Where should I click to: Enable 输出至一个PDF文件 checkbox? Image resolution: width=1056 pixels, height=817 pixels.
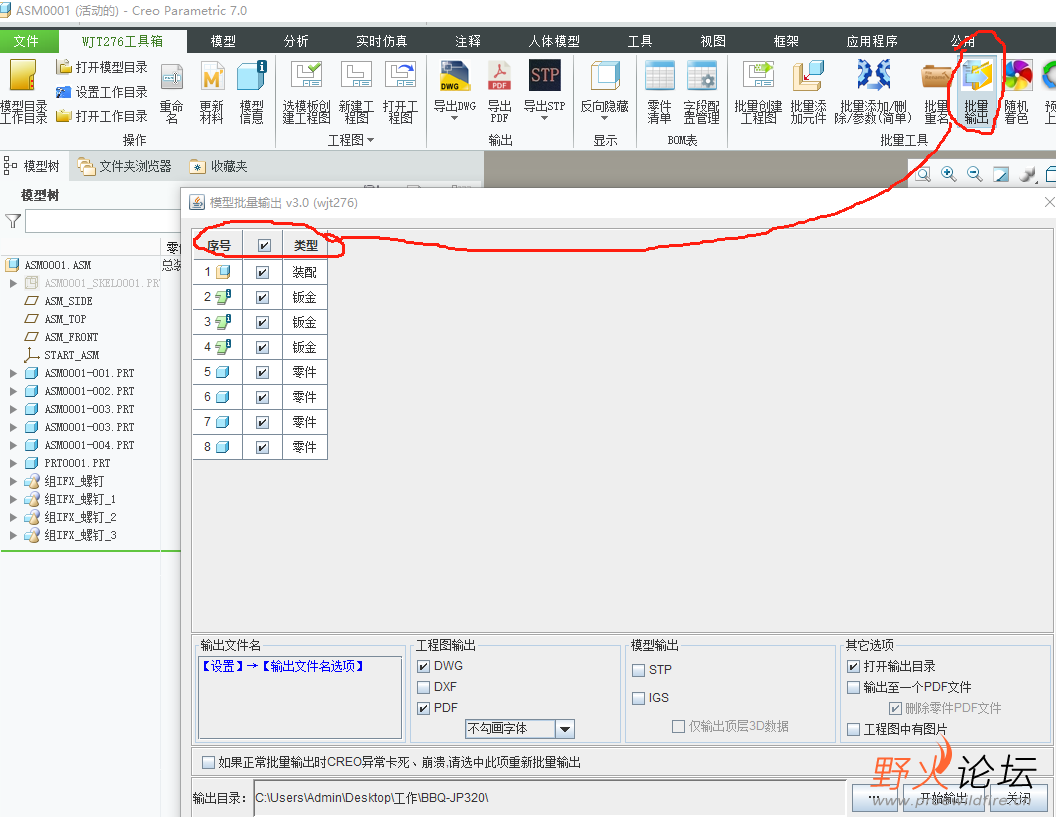[x=853, y=687]
